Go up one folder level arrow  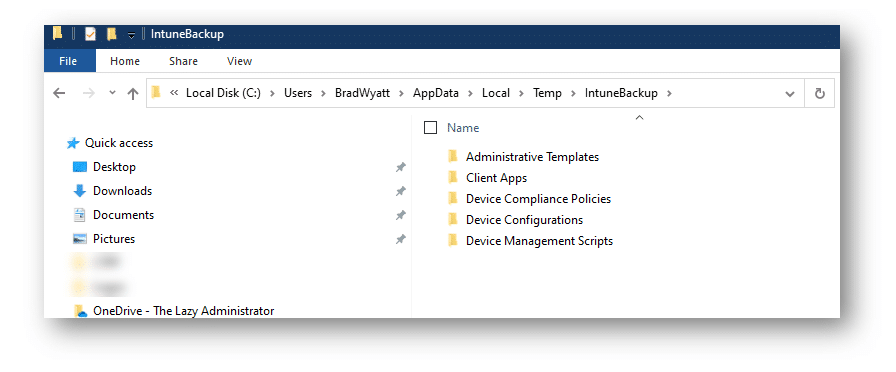pos(133,93)
